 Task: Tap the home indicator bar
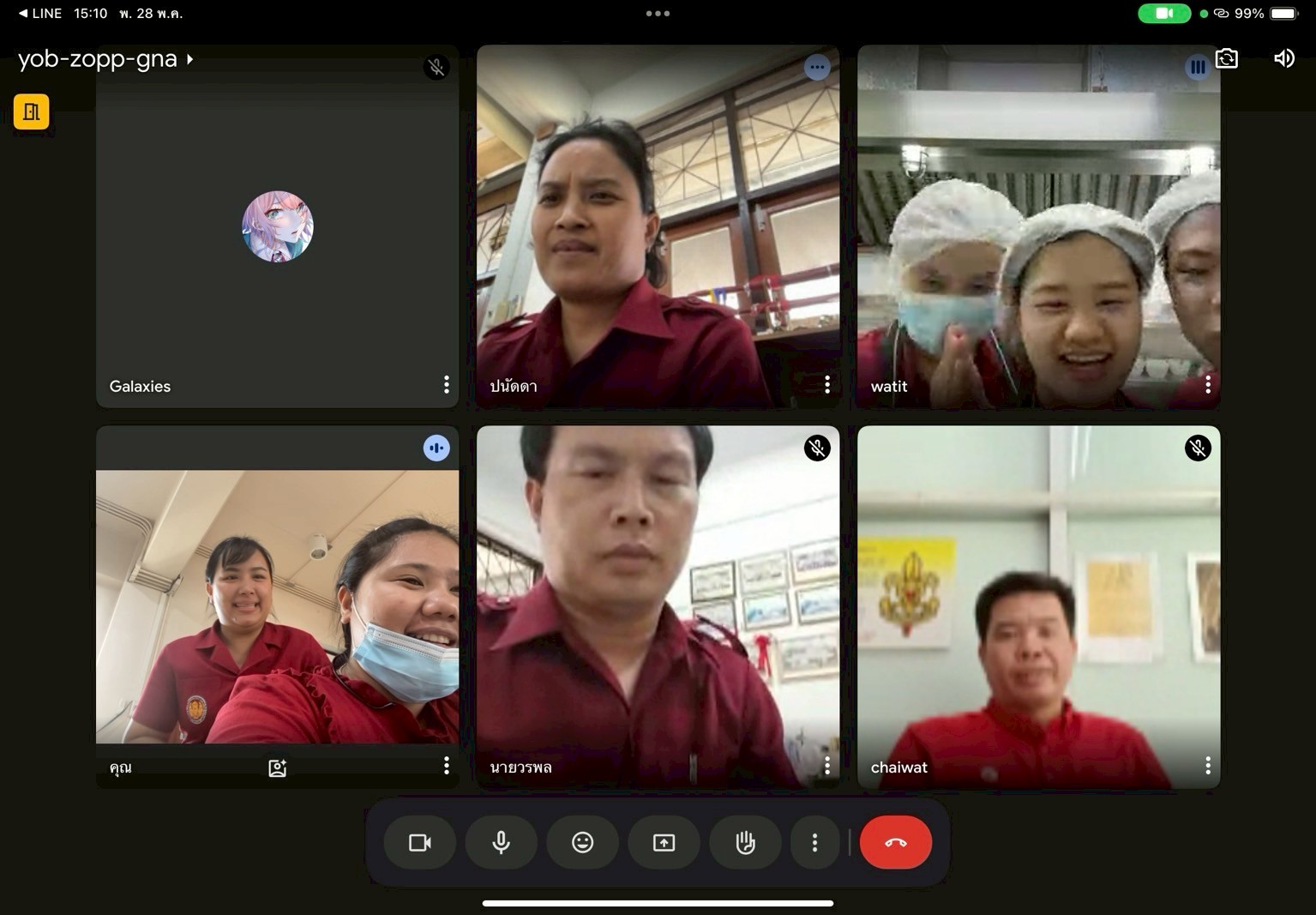tap(658, 903)
